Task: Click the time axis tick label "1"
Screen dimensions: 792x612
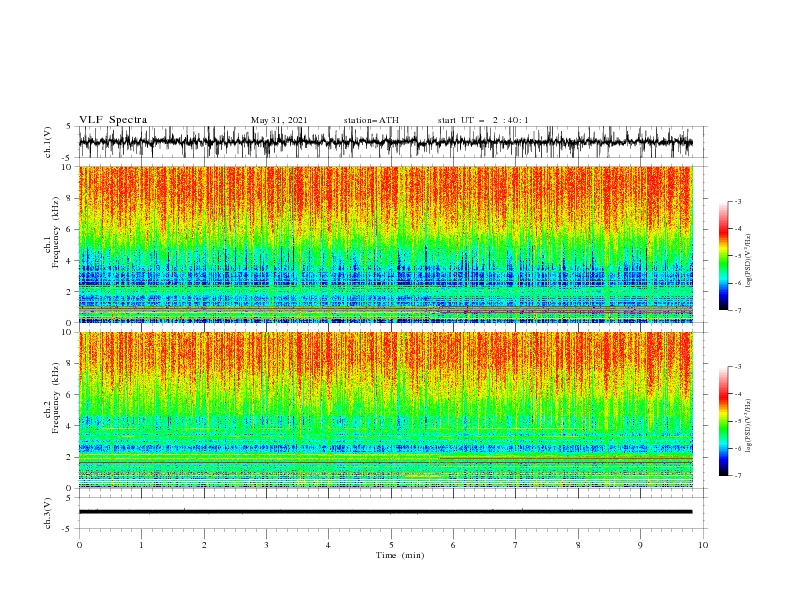Action: [141, 545]
